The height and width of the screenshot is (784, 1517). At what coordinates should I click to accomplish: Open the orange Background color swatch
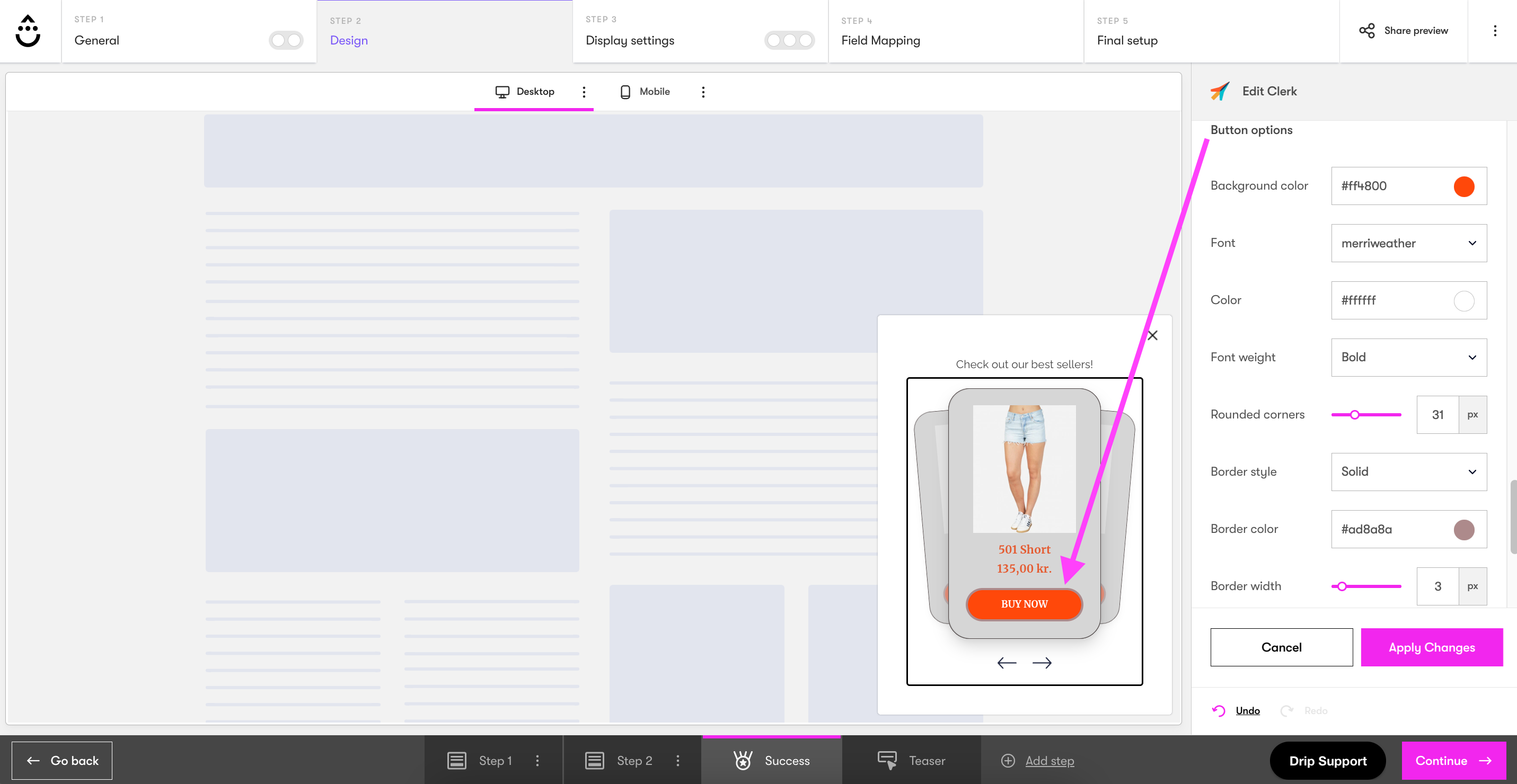(x=1464, y=186)
